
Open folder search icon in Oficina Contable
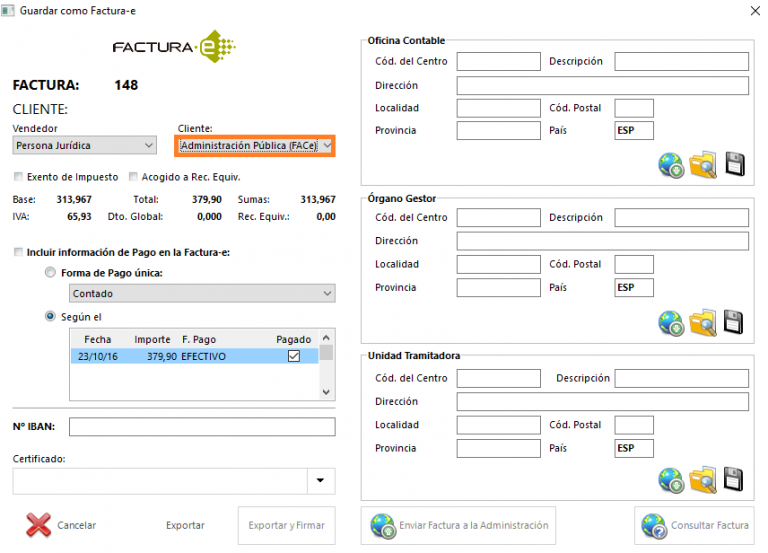704,165
